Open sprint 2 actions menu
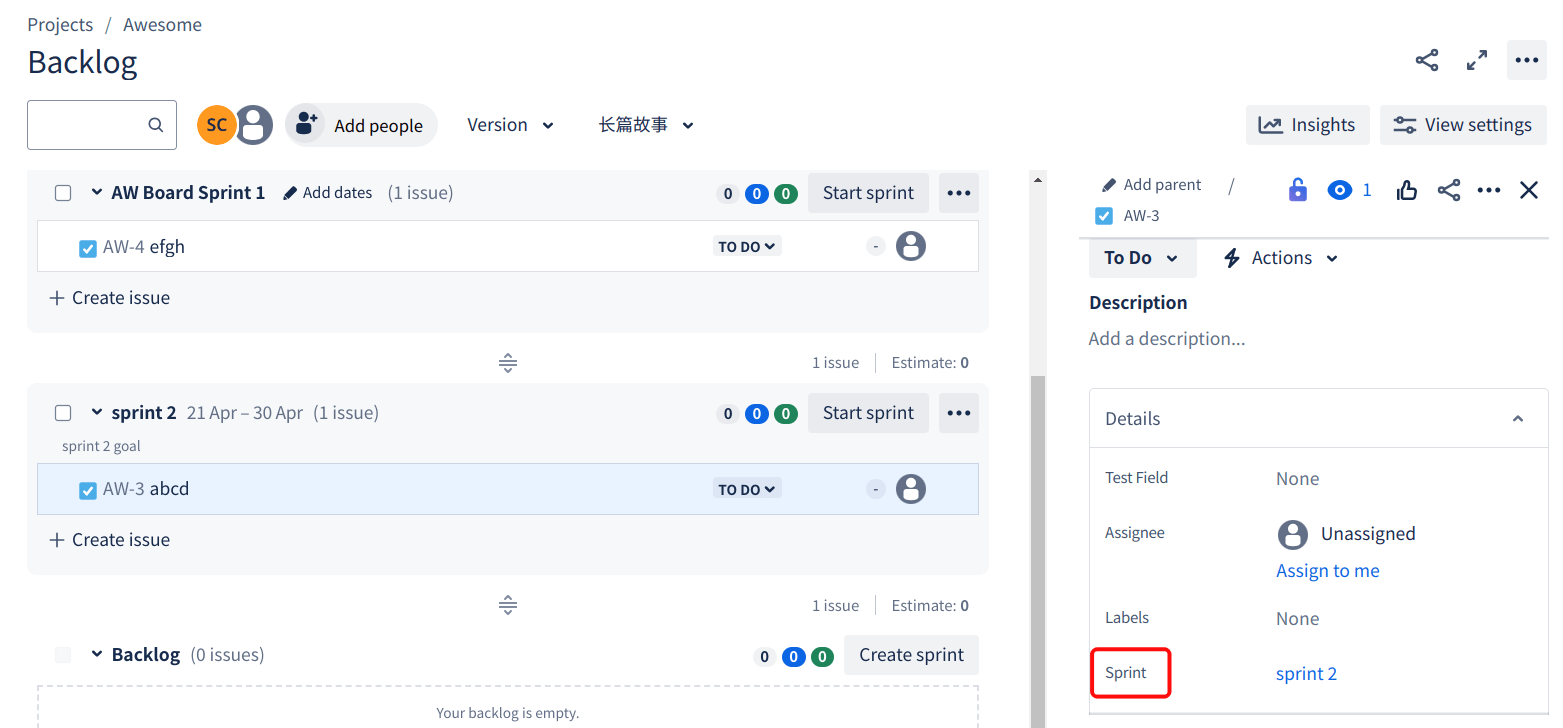Screen dimensions: 1563x728 (x=958, y=412)
